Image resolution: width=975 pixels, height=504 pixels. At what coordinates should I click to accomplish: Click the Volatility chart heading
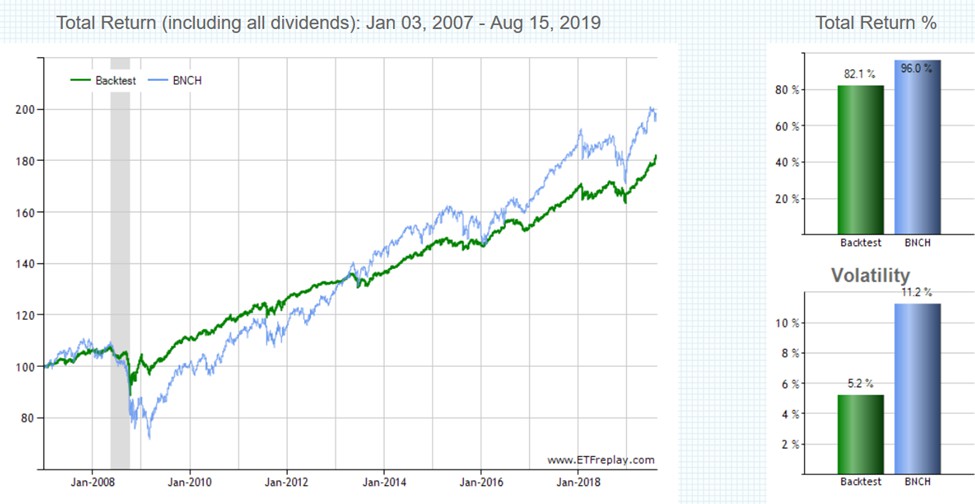point(871,275)
